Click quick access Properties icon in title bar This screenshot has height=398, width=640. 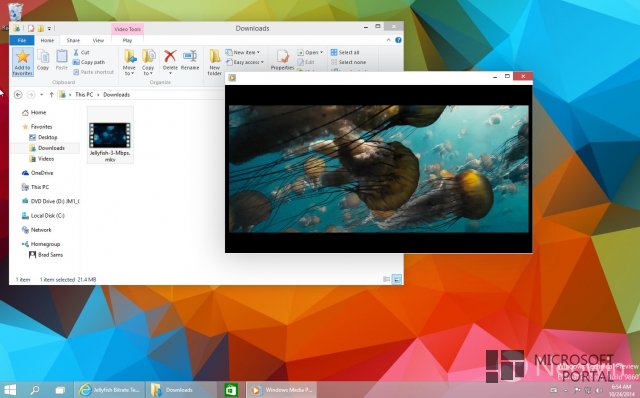(31, 28)
